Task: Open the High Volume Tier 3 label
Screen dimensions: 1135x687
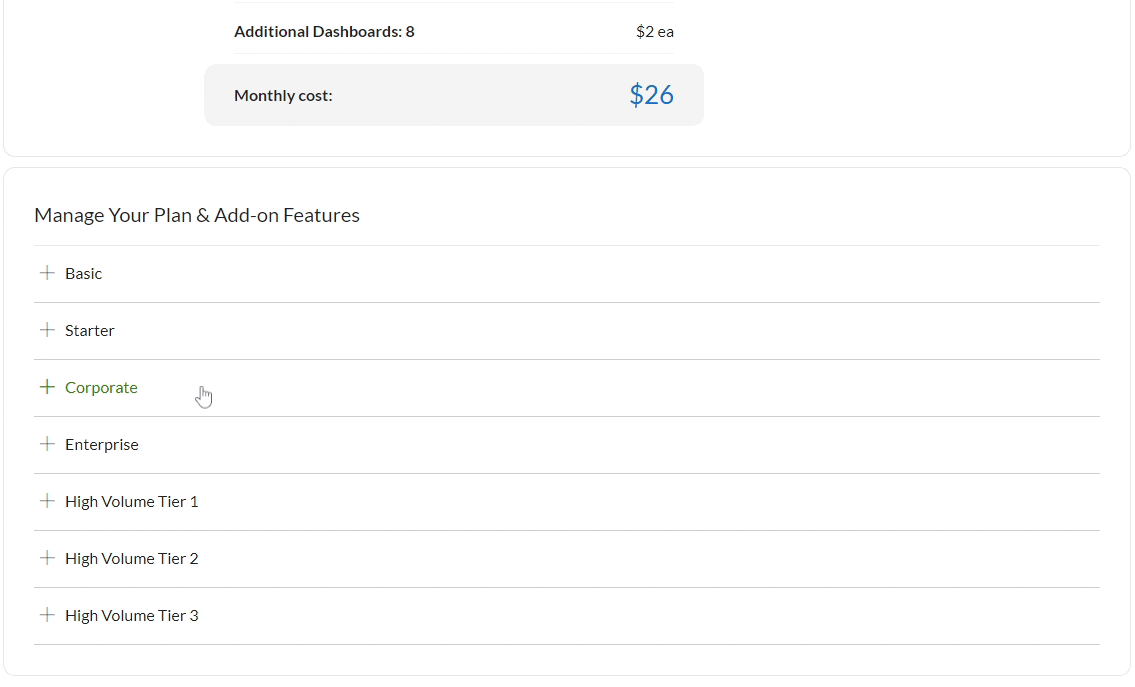Action: click(132, 615)
